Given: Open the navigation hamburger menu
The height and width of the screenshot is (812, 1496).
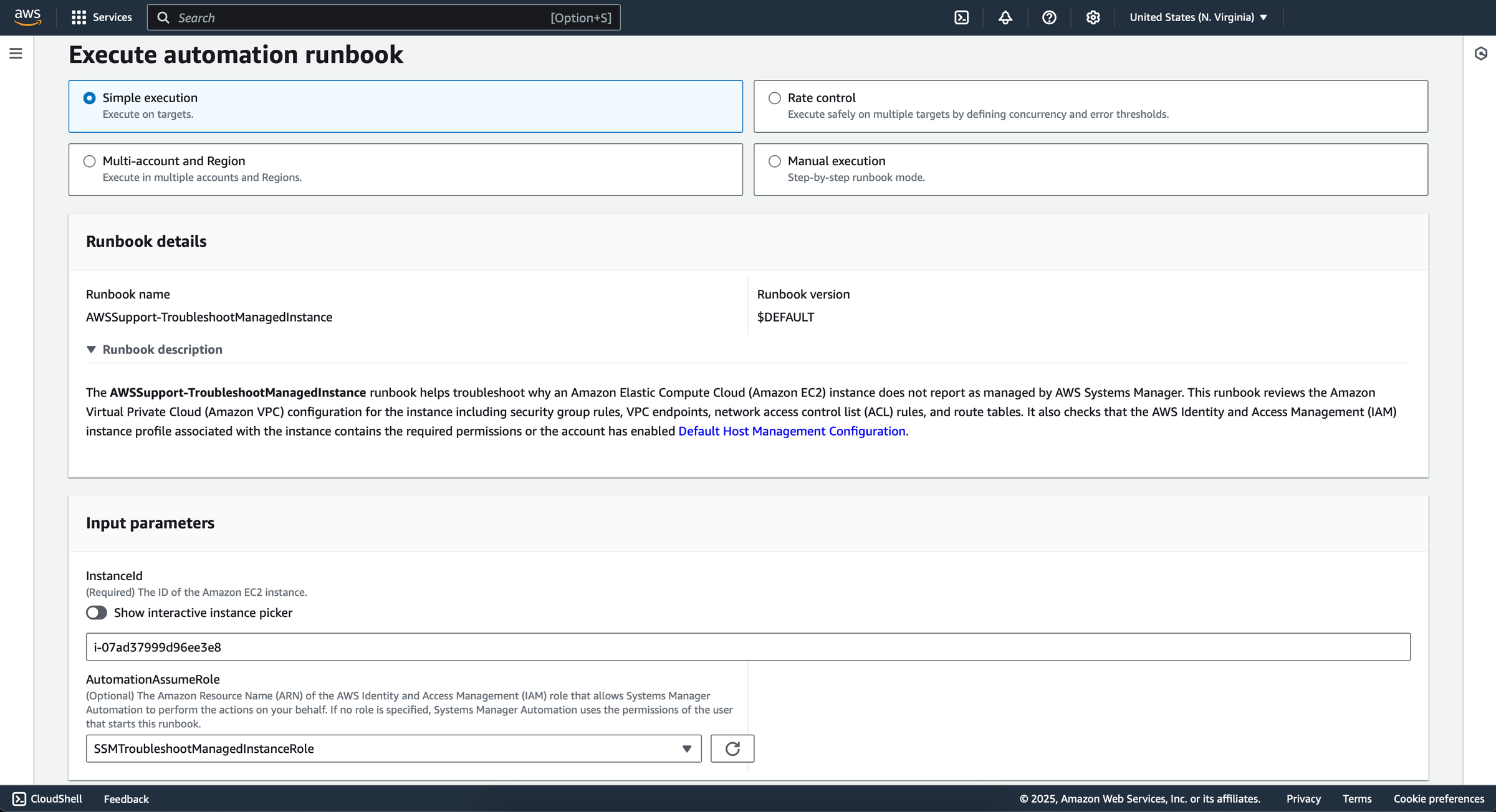Looking at the screenshot, I should (16, 54).
